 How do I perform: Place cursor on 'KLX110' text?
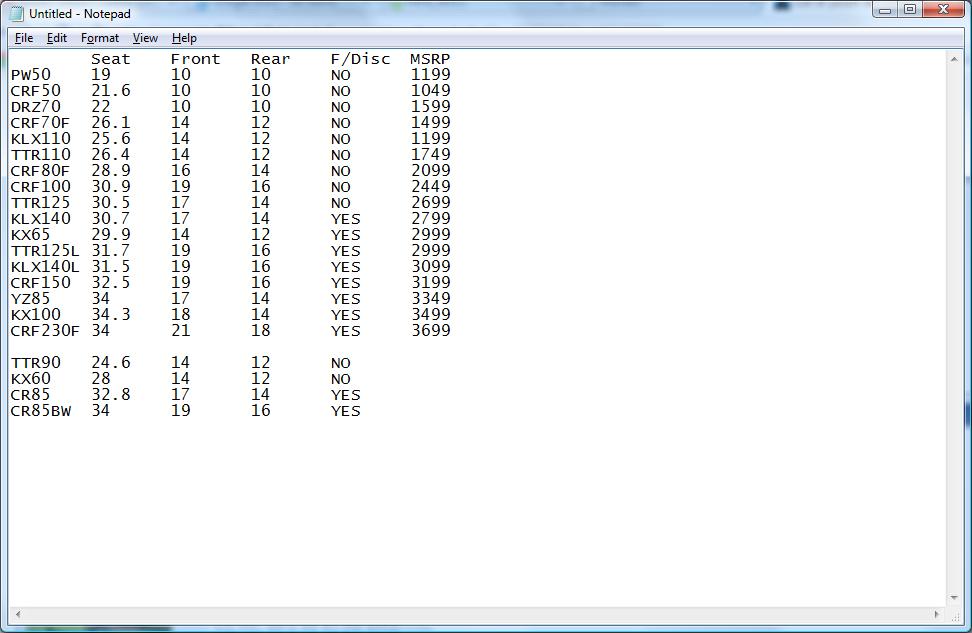[x=40, y=139]
